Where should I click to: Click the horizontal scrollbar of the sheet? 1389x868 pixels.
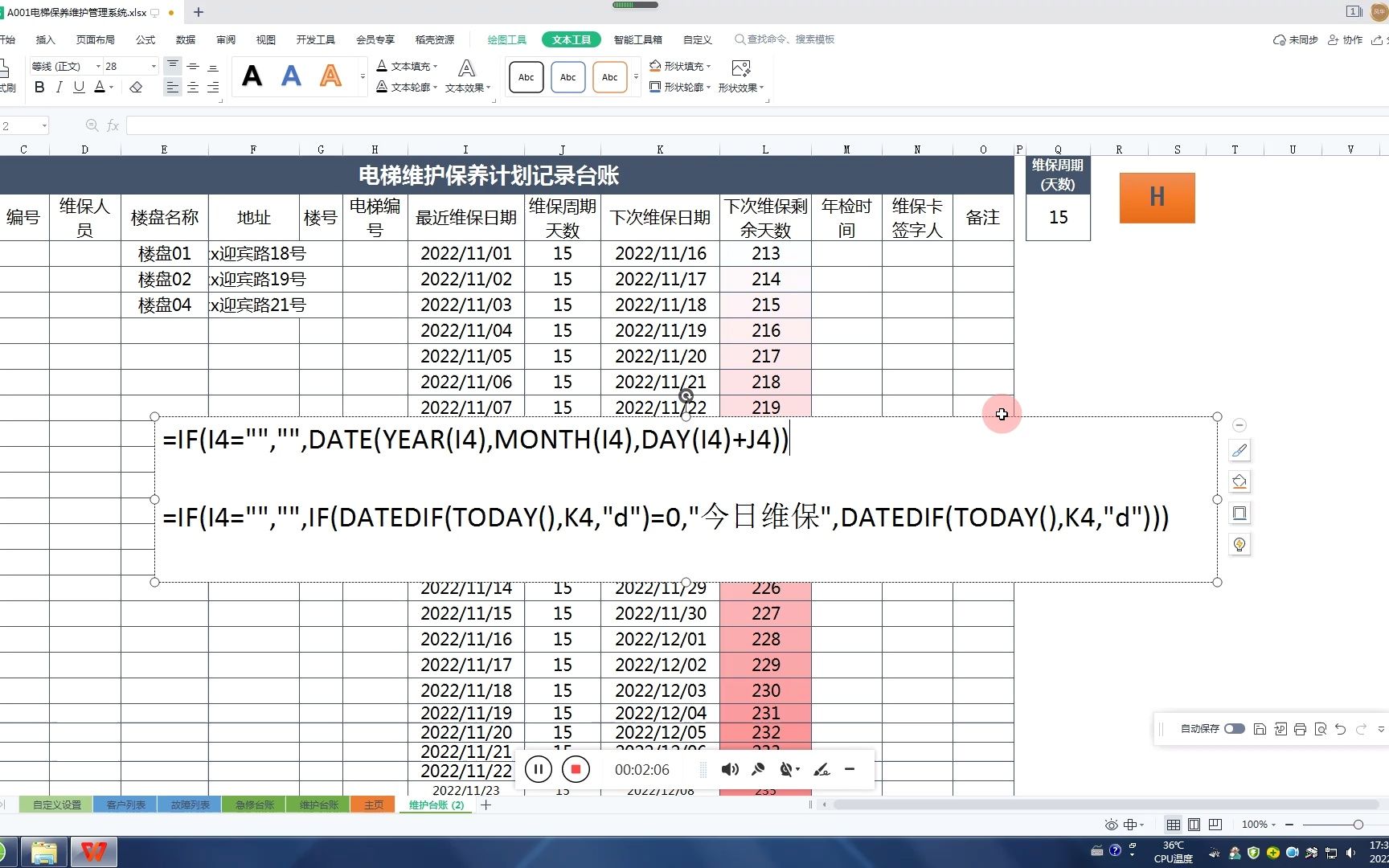[1105, 805]
